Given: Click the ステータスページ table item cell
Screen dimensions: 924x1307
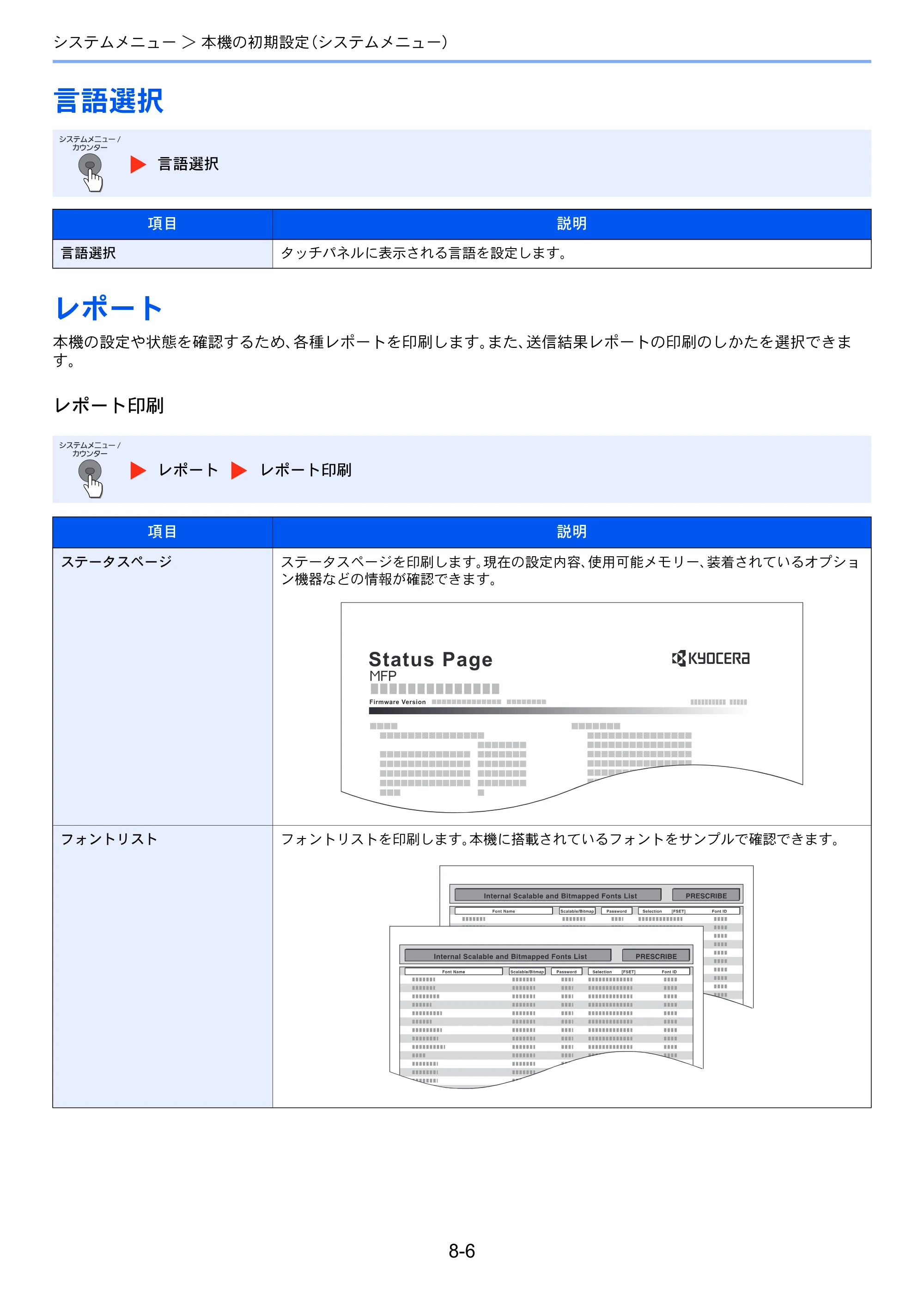Looking at the screenshot, I should click(162, 686).
